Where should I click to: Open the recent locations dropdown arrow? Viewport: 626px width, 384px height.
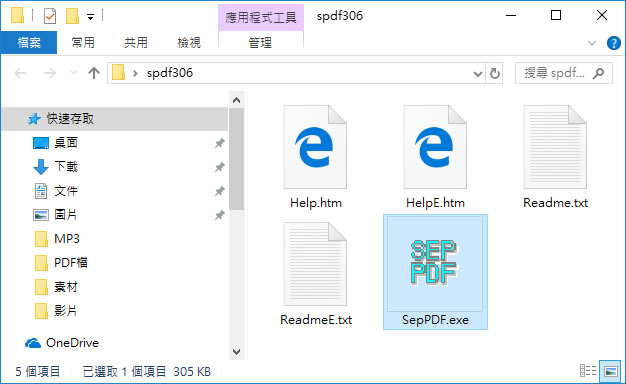pyautogui.click(x=73, y=73)
